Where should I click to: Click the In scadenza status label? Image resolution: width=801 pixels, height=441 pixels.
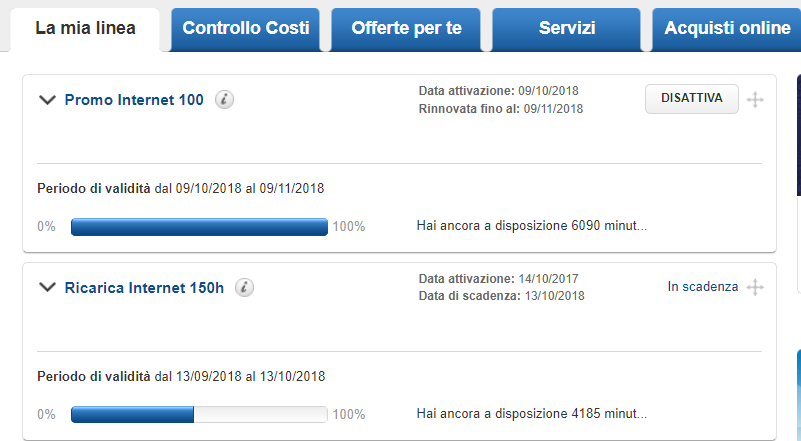703,287
